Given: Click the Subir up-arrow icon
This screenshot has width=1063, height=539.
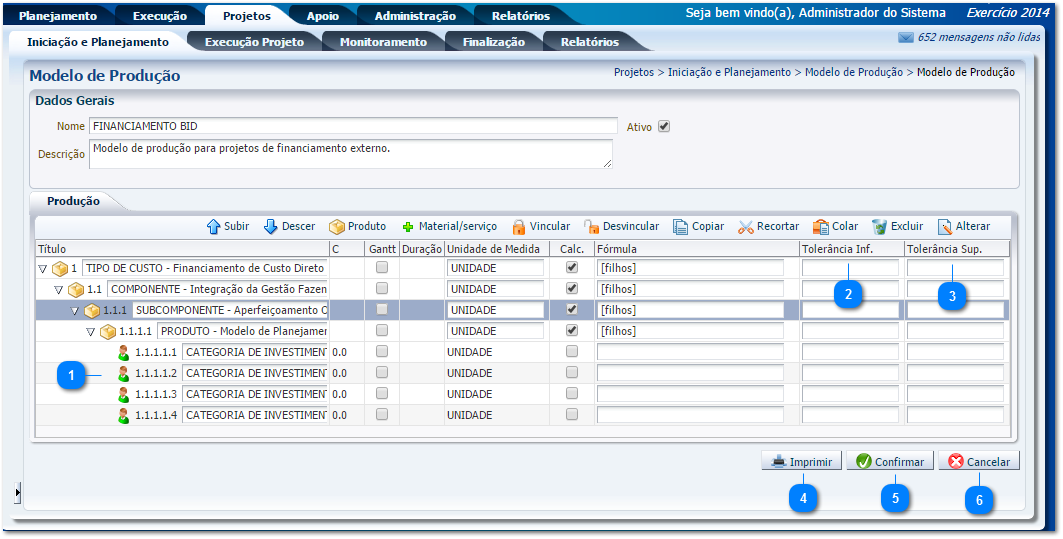Looking at the screenshot, I should click(x=213, y=227).
